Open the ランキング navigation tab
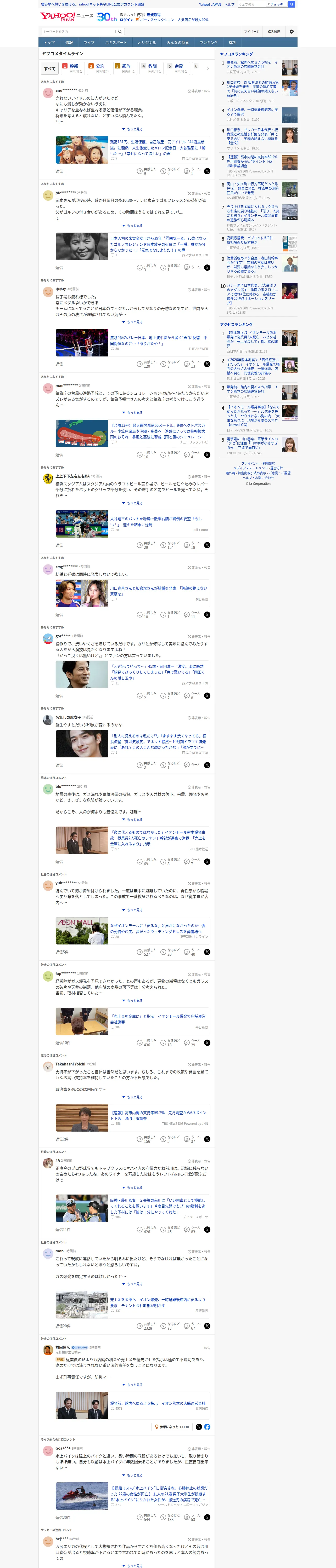Viewport: 336px width, 1568px height. coord(209,43)
